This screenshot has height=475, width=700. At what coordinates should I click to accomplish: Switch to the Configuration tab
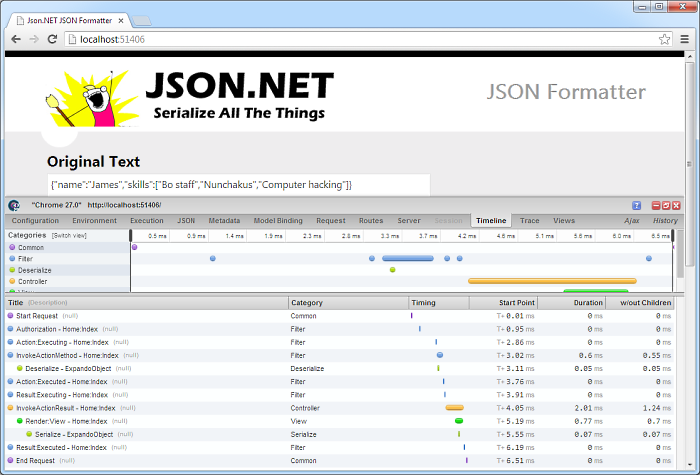click(x=35, y=221)
